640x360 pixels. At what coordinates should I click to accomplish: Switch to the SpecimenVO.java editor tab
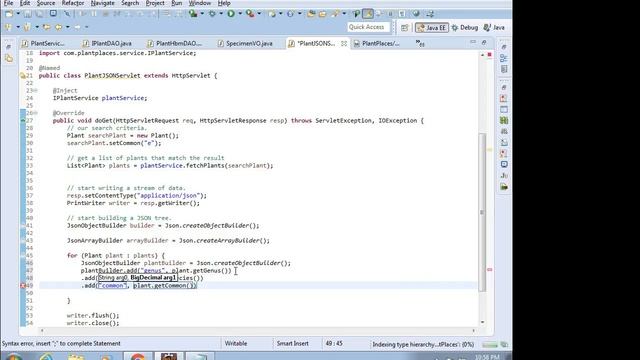click(245, 43)
